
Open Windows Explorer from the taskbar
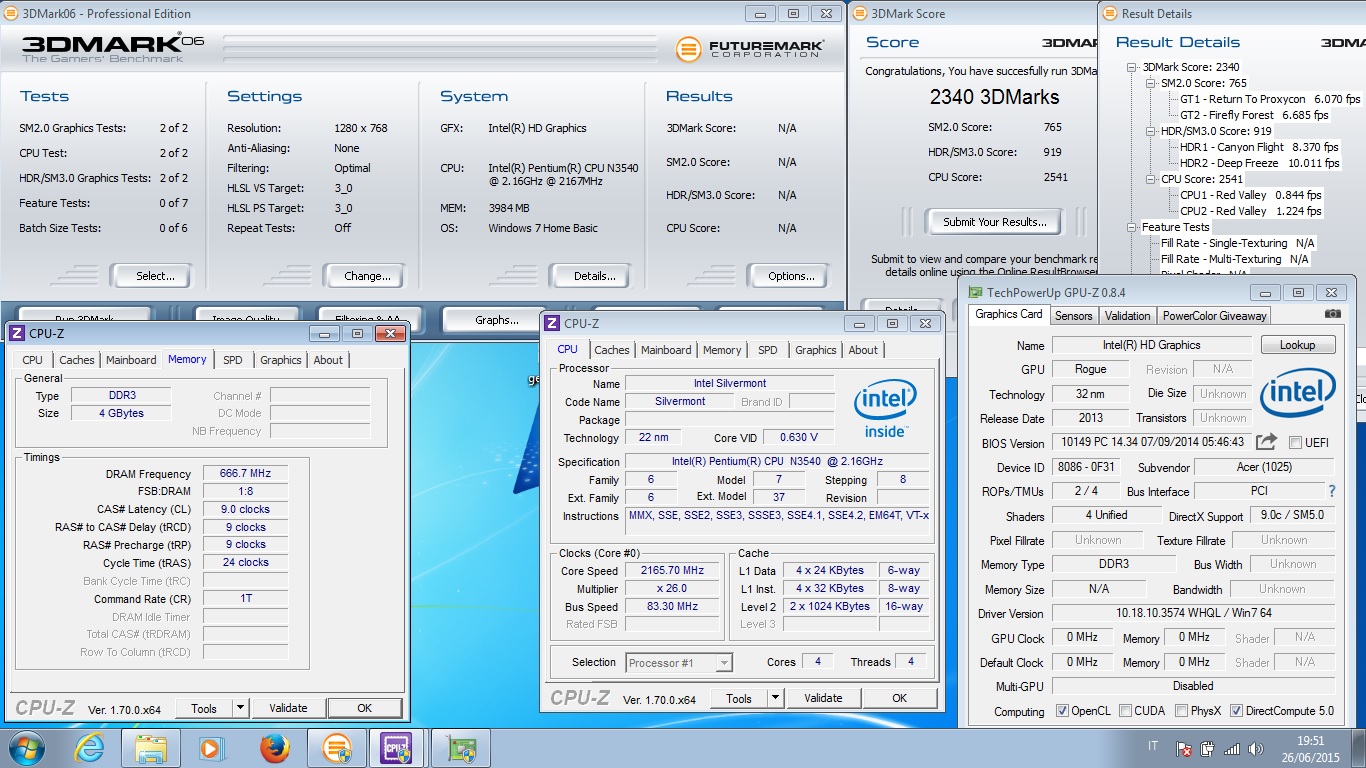pos(151,748)
